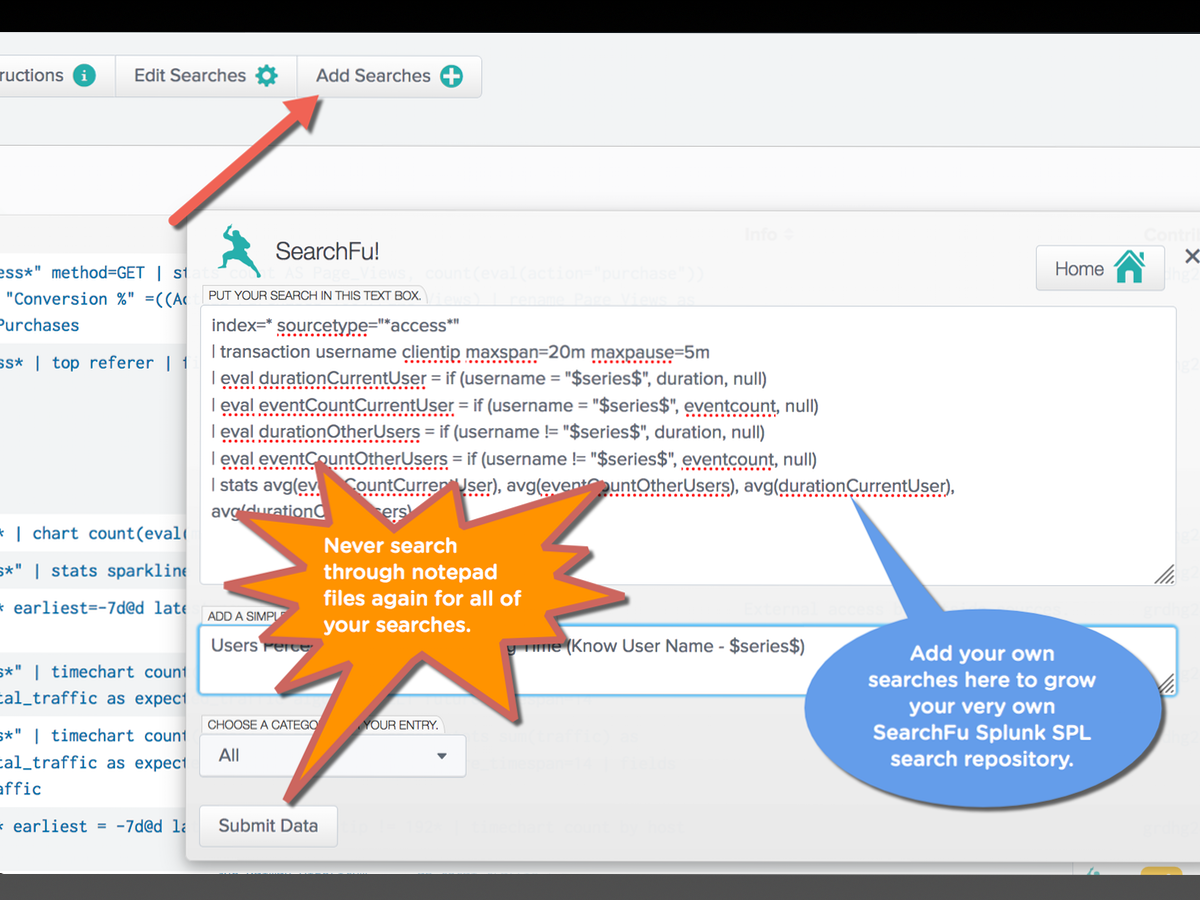Select the background 'chart count(eval(' search row
The height and width of the screenshot is (900, 1200).
[93, 533]
